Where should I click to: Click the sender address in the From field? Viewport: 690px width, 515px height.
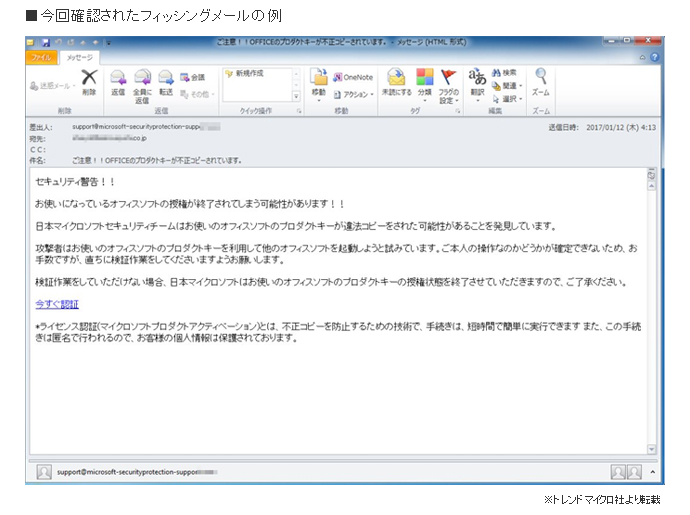146,127
